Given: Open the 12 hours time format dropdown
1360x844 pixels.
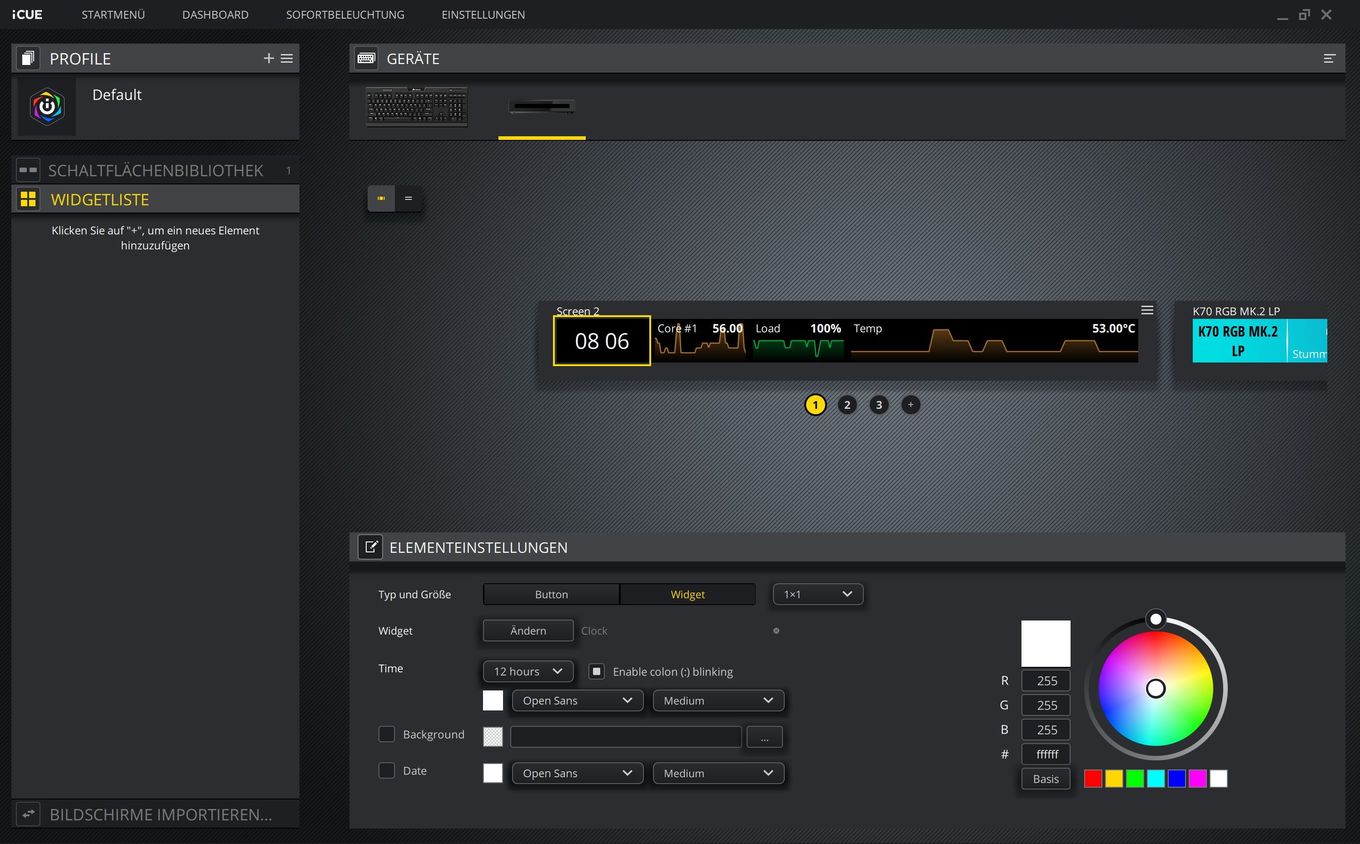Looking at the screenshot, I should pos(528,671).
